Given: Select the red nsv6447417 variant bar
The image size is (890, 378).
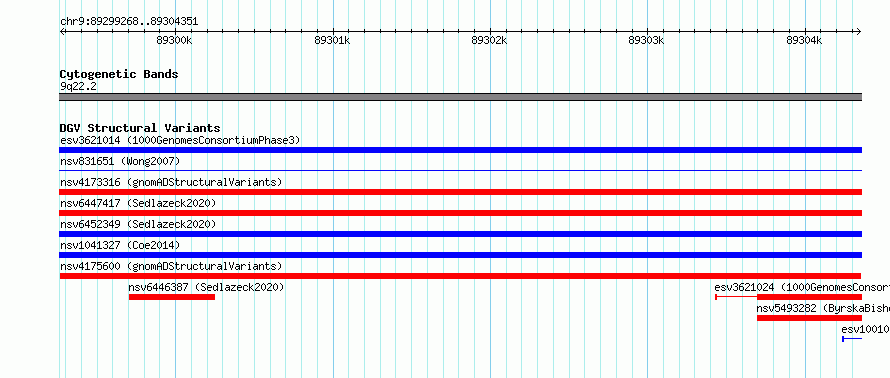Looking at the screenshot, I should click(x=460, y=213).
